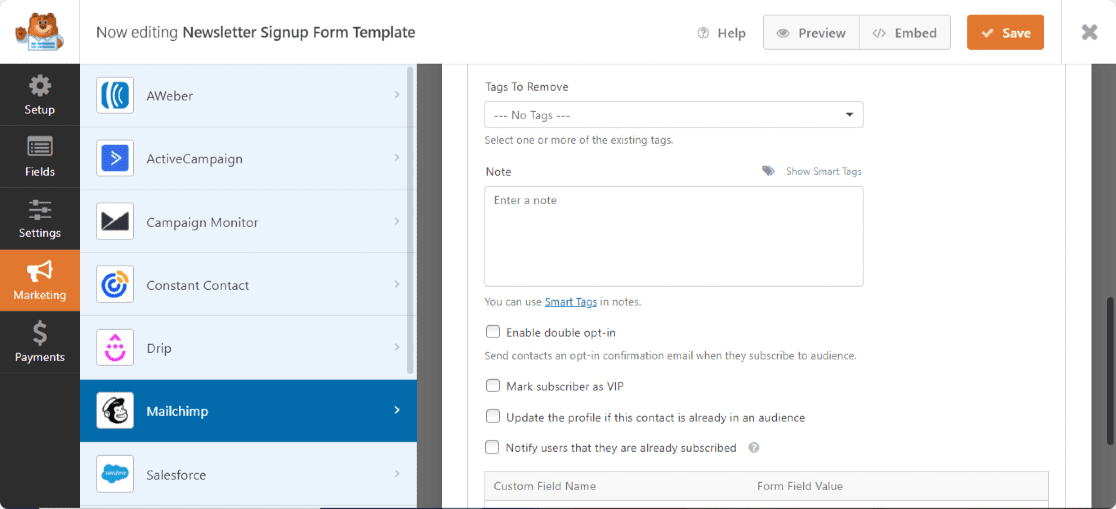The width and height of the screenshot is (1116, 509).
Task: Select Campaign Monitor provider label
Action: (202, 222)
